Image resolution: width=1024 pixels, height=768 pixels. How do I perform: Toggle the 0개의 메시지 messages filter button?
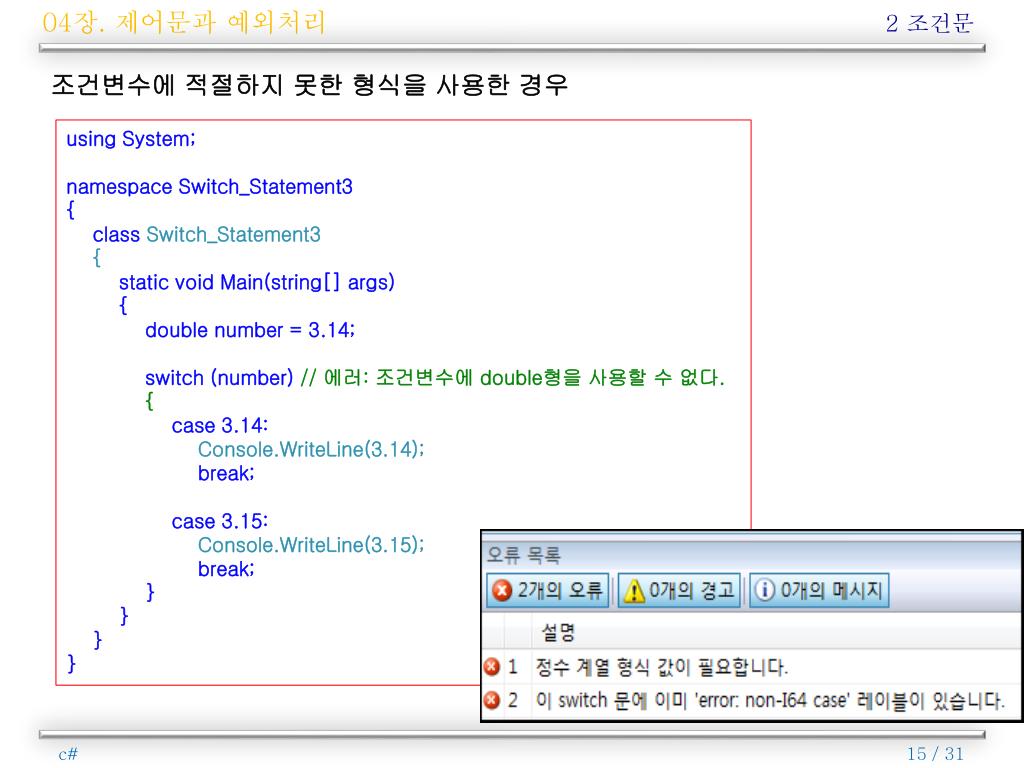click(820, 590)
